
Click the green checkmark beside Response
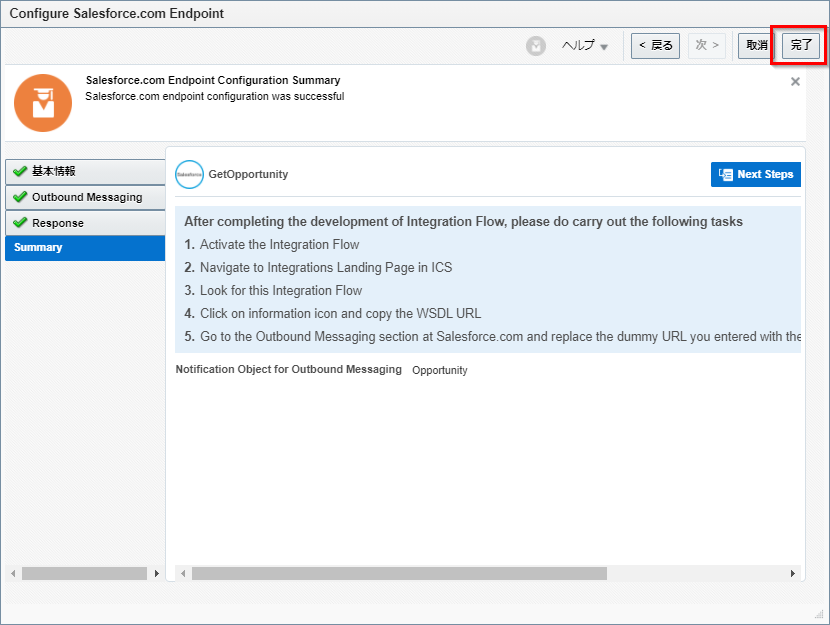[20, 222]
